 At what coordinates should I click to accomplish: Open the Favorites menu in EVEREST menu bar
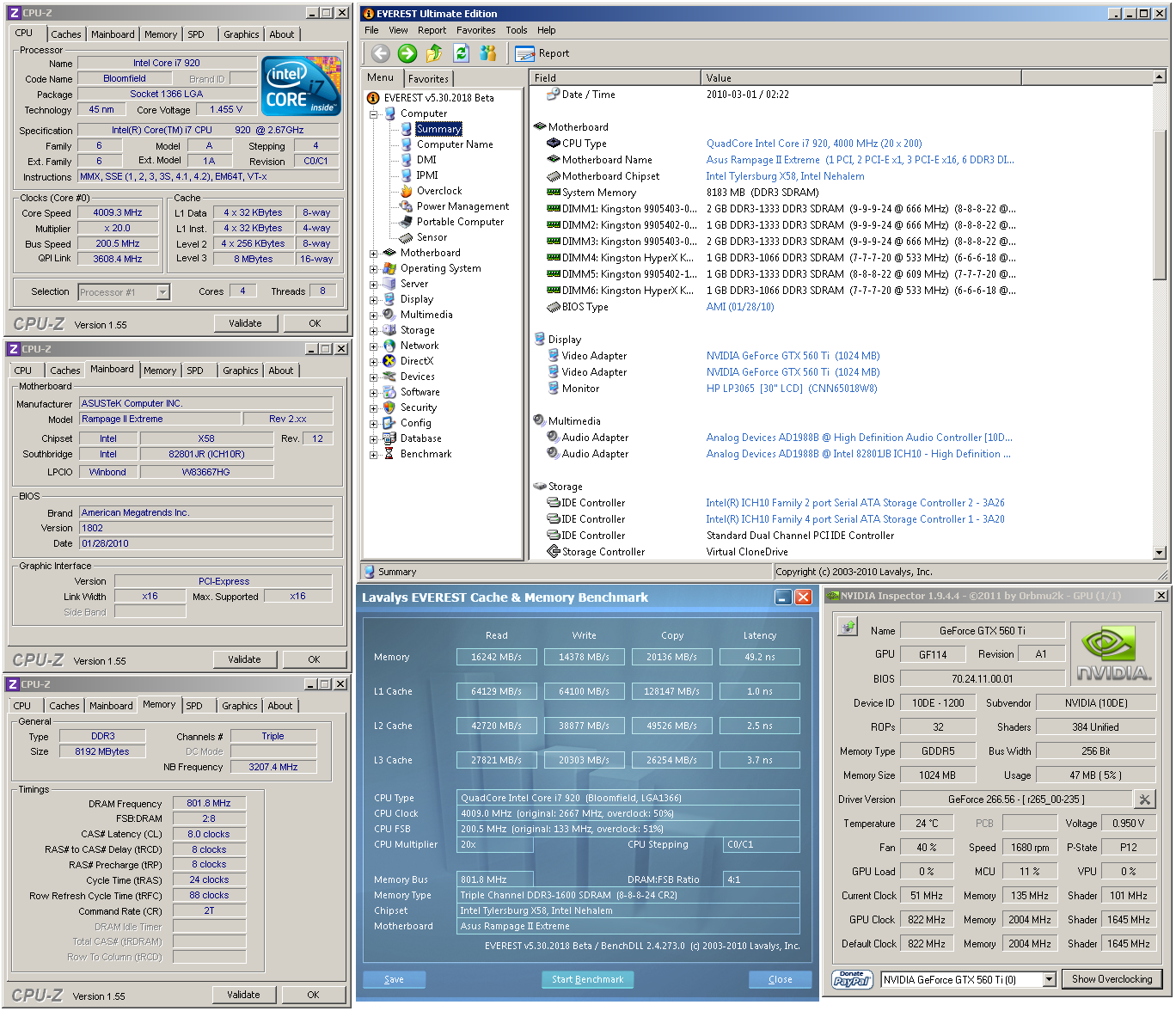point(475,30)
